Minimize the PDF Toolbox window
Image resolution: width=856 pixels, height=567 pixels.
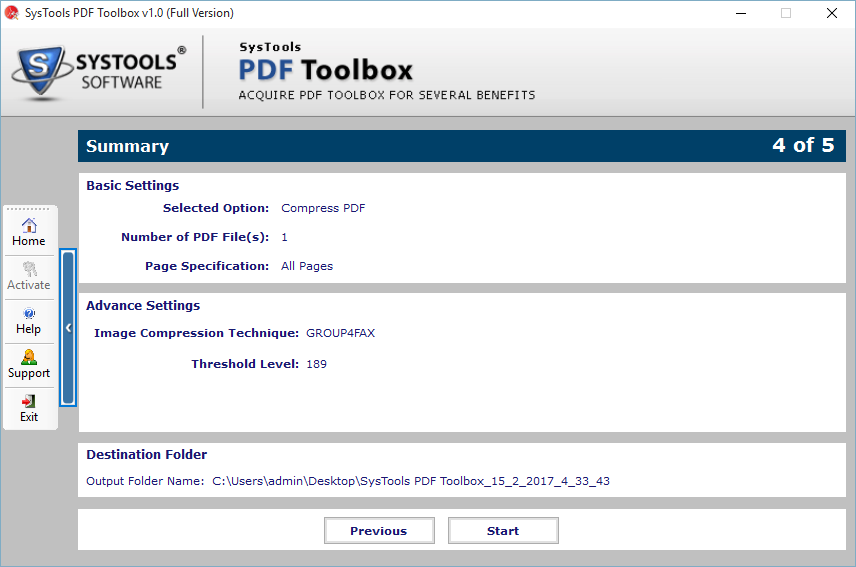[x=741, y=13]
